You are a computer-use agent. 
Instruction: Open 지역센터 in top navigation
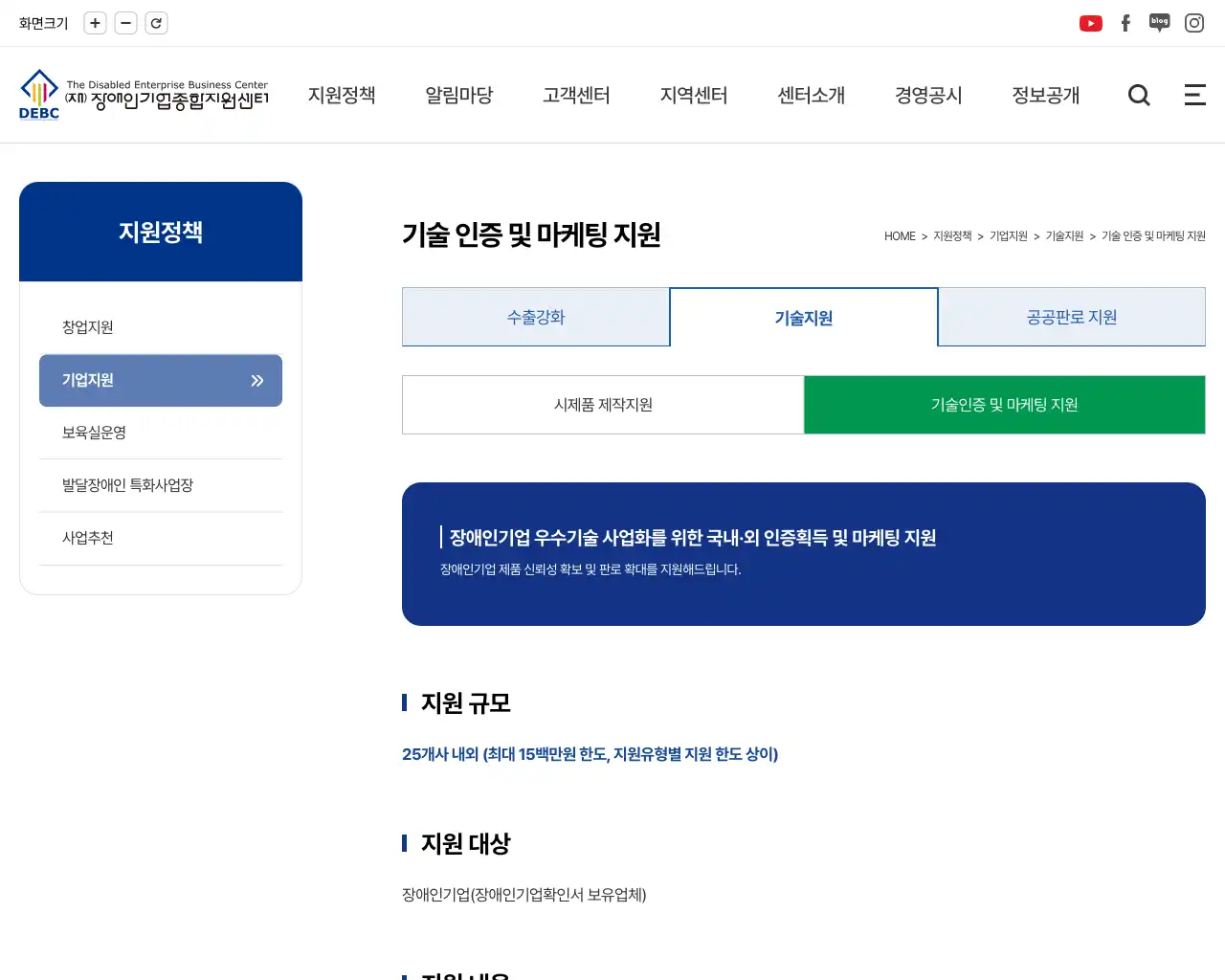pos(694,95)
